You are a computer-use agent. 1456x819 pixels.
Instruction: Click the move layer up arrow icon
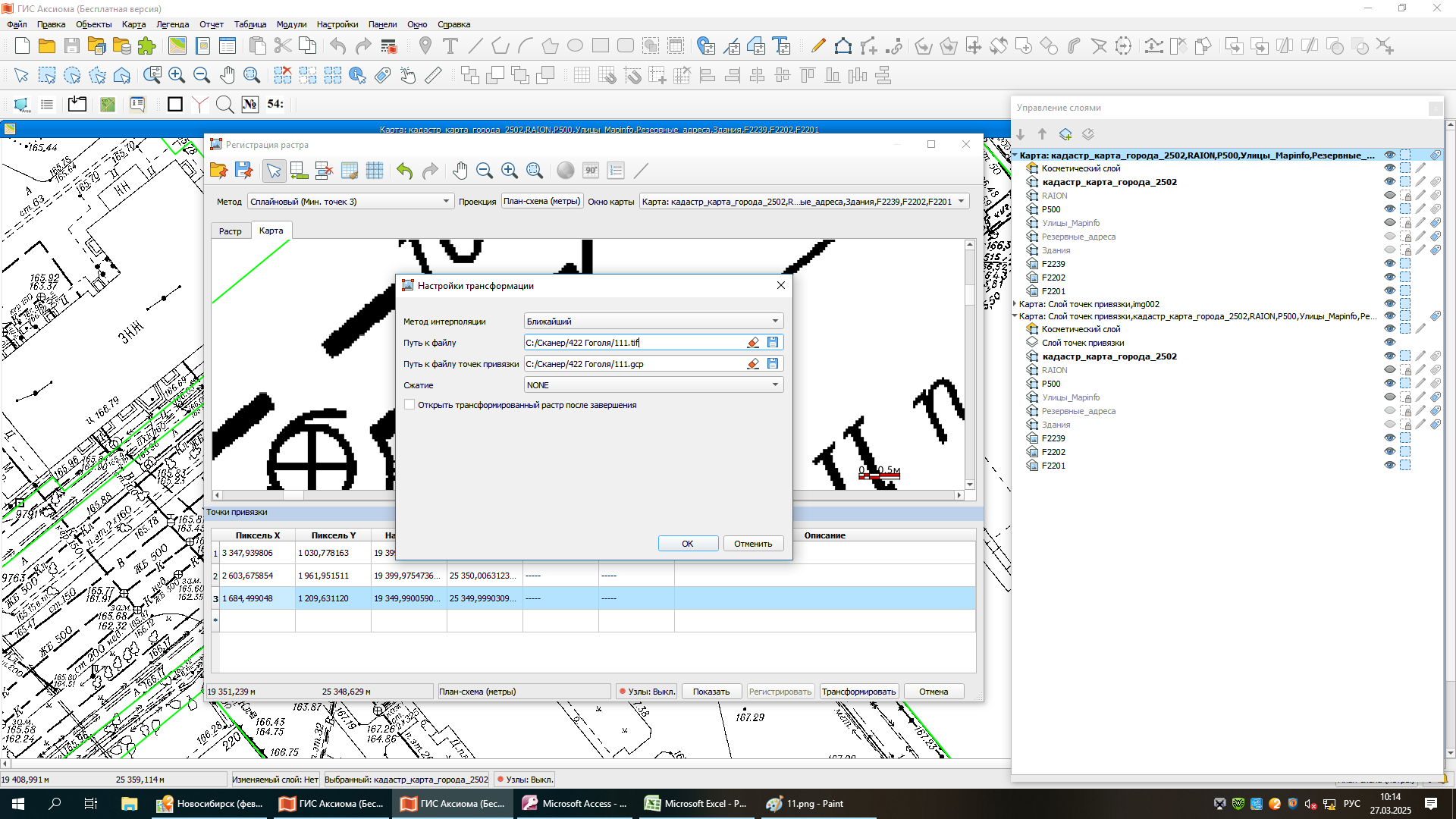point(1043,134)
